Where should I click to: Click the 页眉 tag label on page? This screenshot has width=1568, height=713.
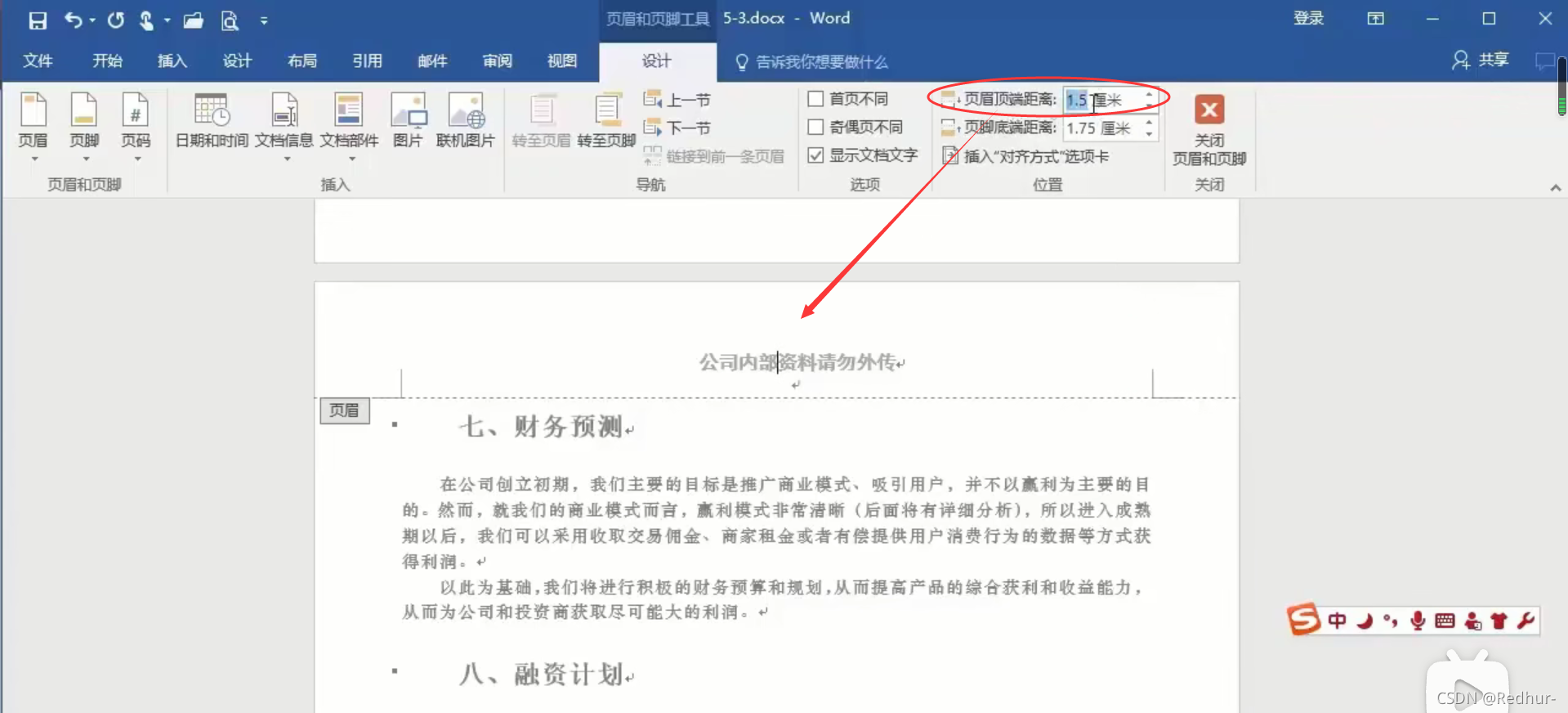(345, 410)
